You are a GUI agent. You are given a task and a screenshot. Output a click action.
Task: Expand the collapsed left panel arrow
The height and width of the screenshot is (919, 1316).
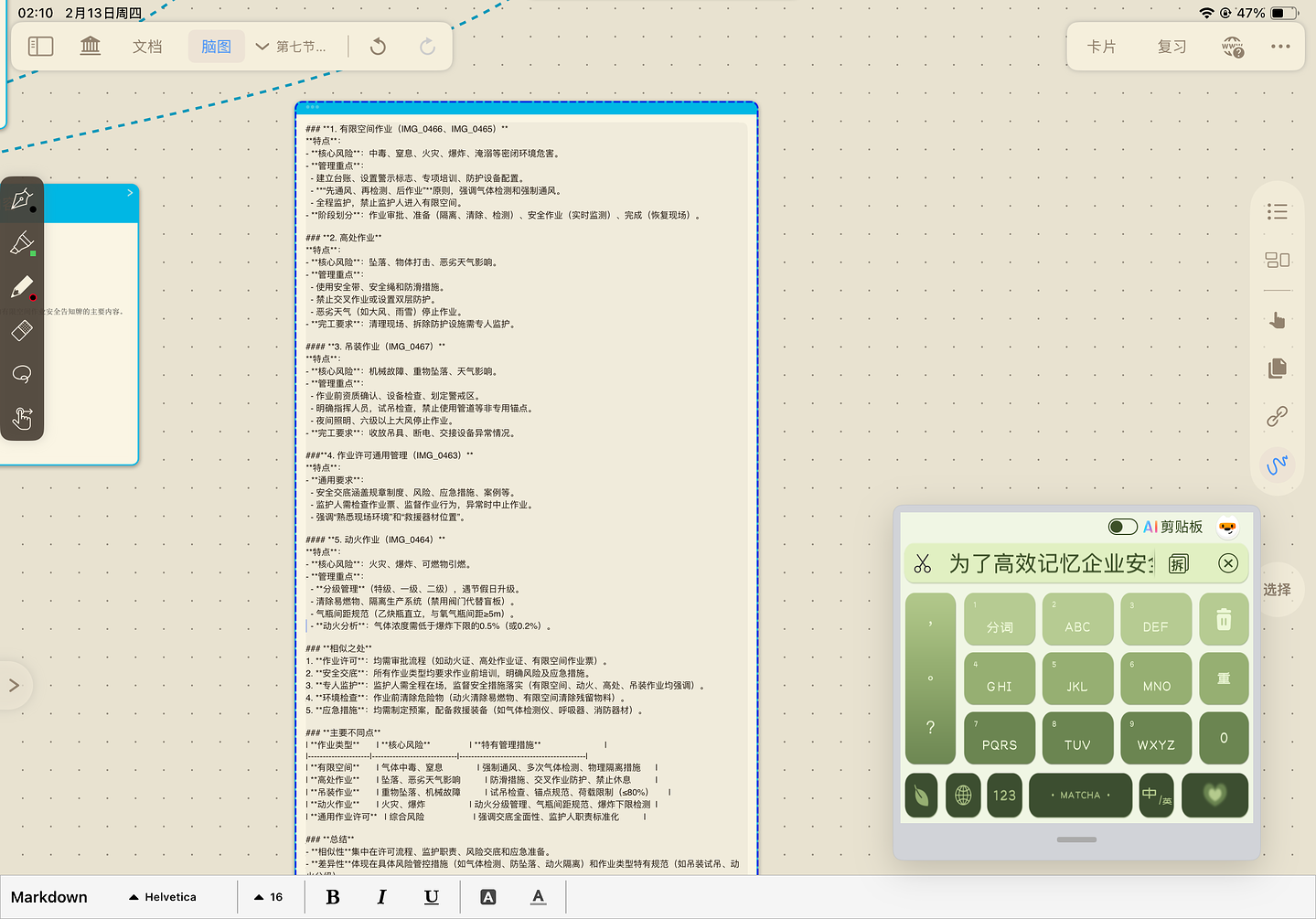(x=14, y=685)
